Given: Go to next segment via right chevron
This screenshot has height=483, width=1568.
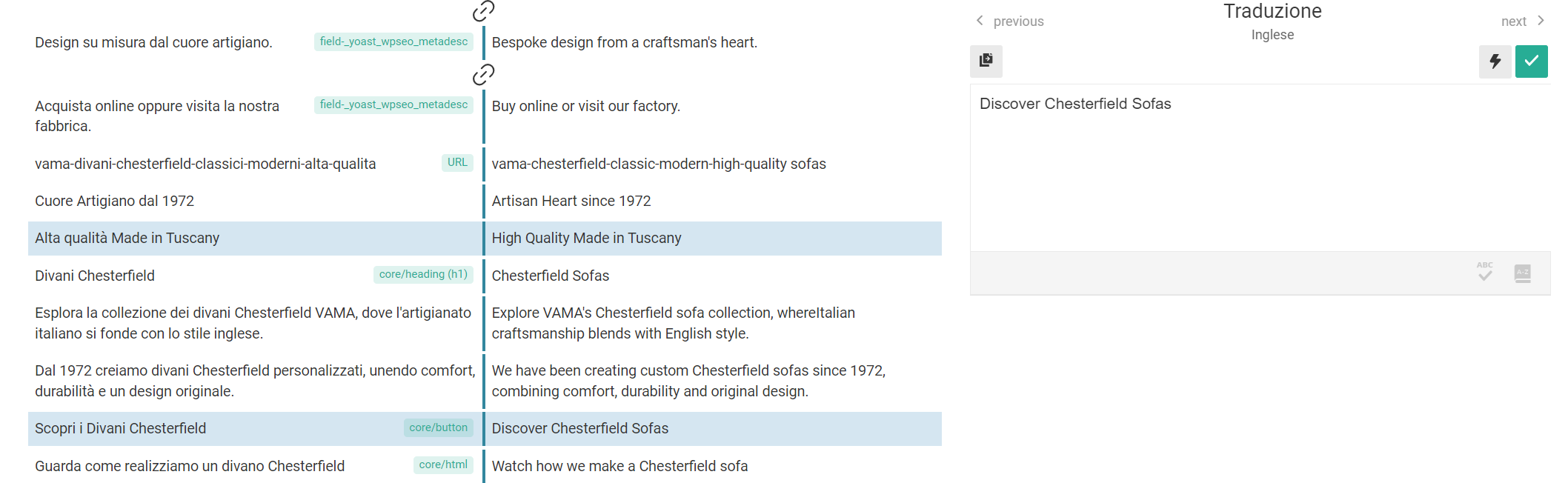Looking at the screenshot, I should (x=1541, y=21).
